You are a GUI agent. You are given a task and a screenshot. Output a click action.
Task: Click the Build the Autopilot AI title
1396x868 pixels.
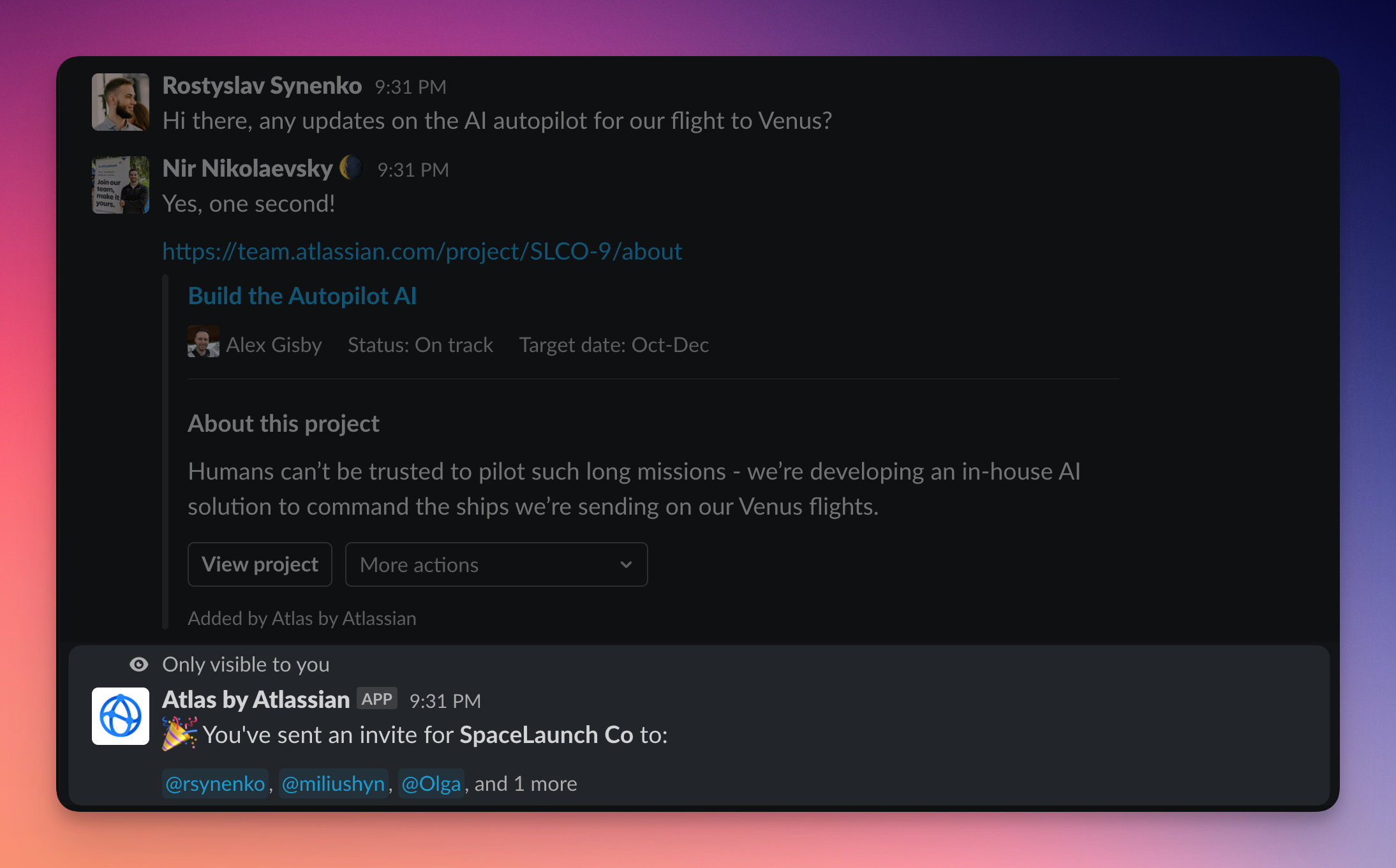coord(302,295)
